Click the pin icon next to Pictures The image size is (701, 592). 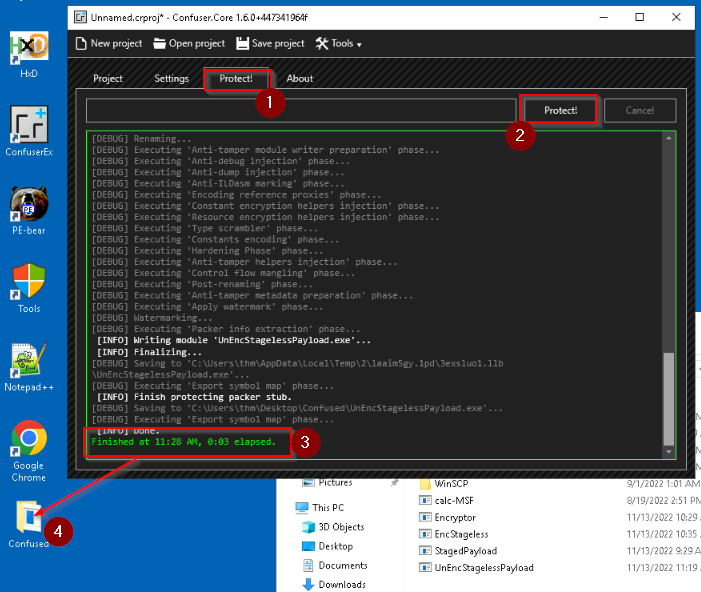tap(394, 482)
